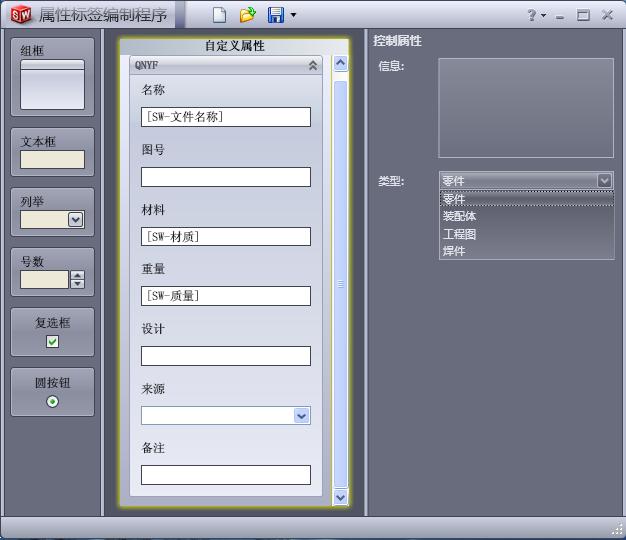Choose 零件 in type list

point(527,199)
